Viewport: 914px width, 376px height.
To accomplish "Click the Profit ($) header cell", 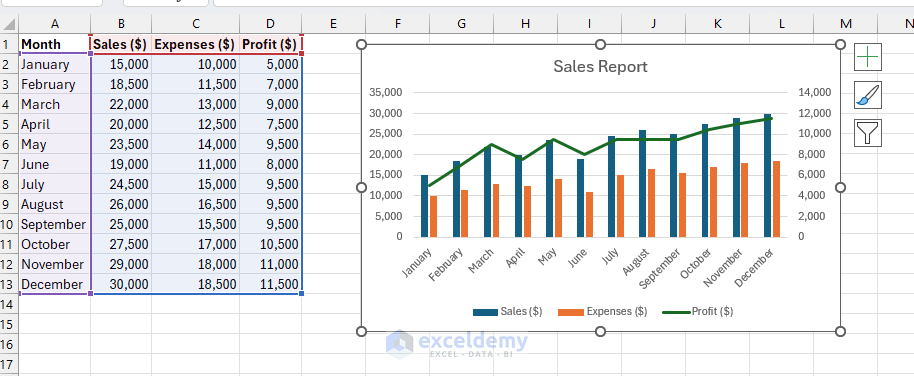I will [270, 44].
